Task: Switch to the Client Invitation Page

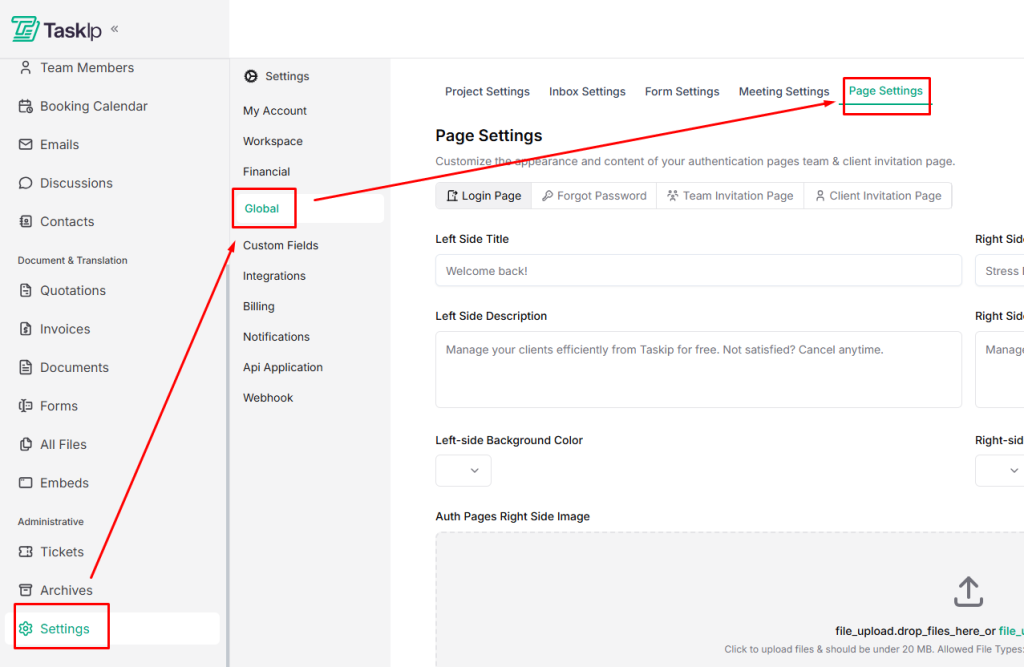Action: 877,195
